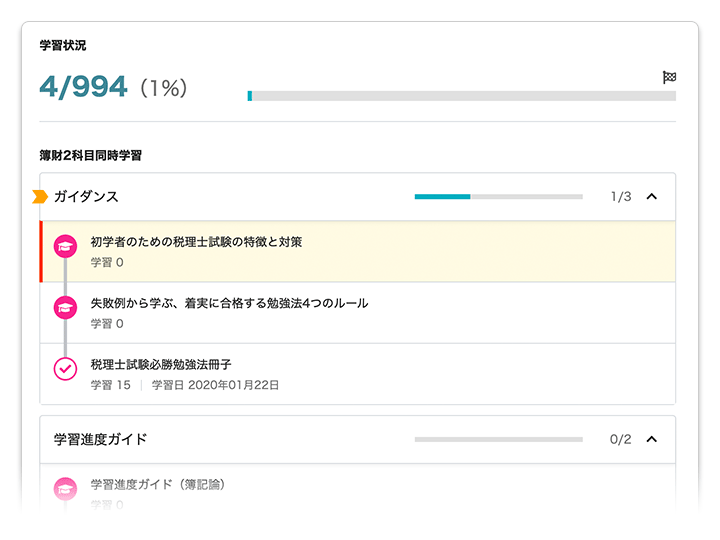Click the ガイダンス section header title
720x540 pixels.
pos(86,197)
